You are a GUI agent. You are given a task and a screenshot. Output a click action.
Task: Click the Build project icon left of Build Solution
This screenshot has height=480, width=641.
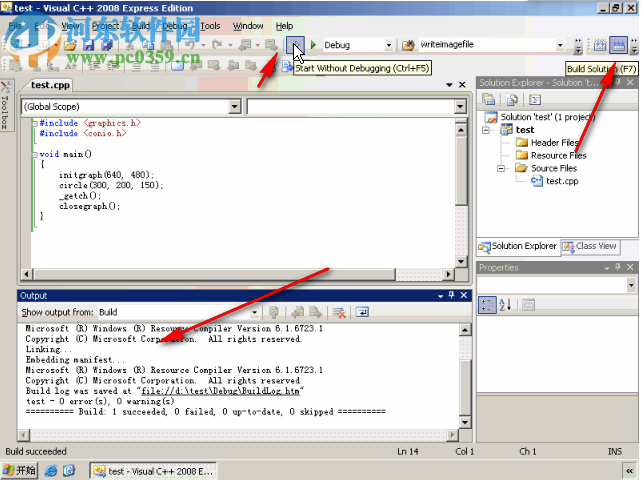[x=600, y=45]
